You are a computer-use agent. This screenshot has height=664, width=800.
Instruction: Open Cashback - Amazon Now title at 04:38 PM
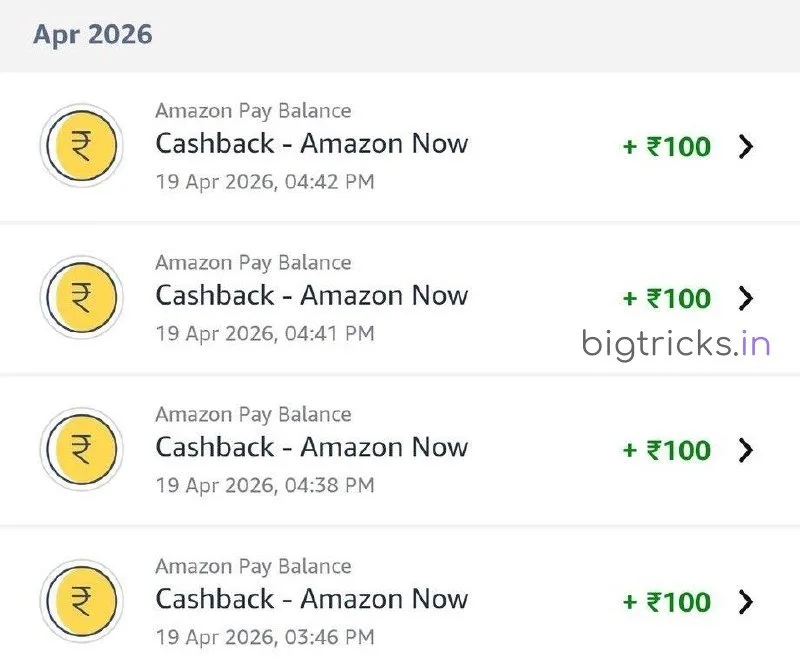coord(311,447)
